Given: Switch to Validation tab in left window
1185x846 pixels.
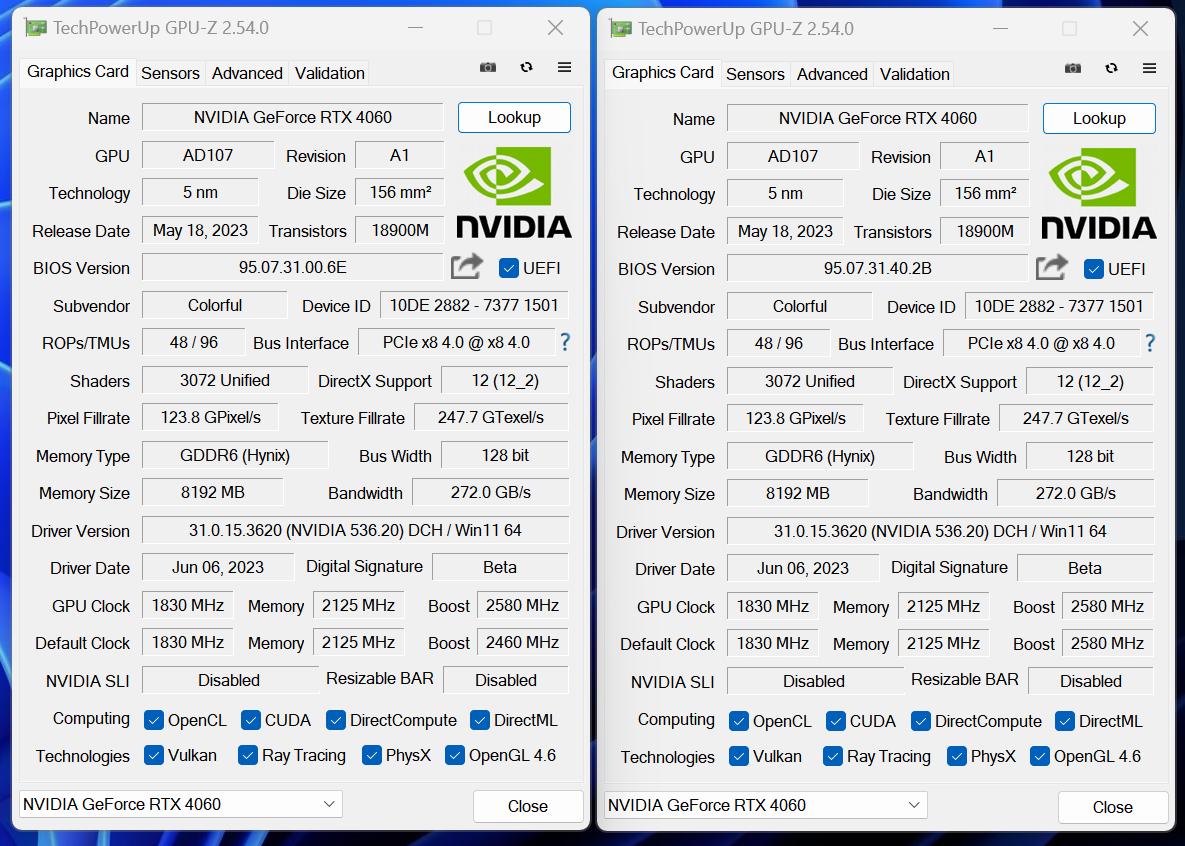Looking at the screenshot, I should pyautogui.click(x=330, y=73).
